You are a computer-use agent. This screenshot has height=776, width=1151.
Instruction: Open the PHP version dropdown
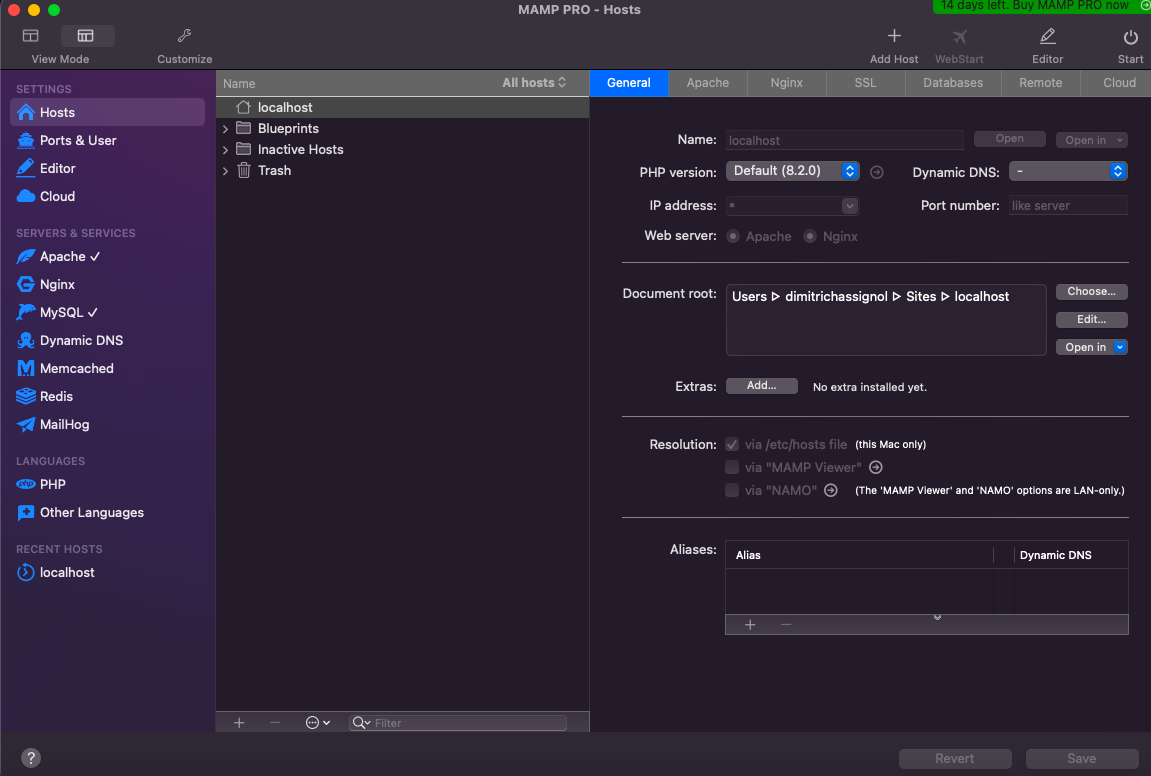(x=793, y=170)
